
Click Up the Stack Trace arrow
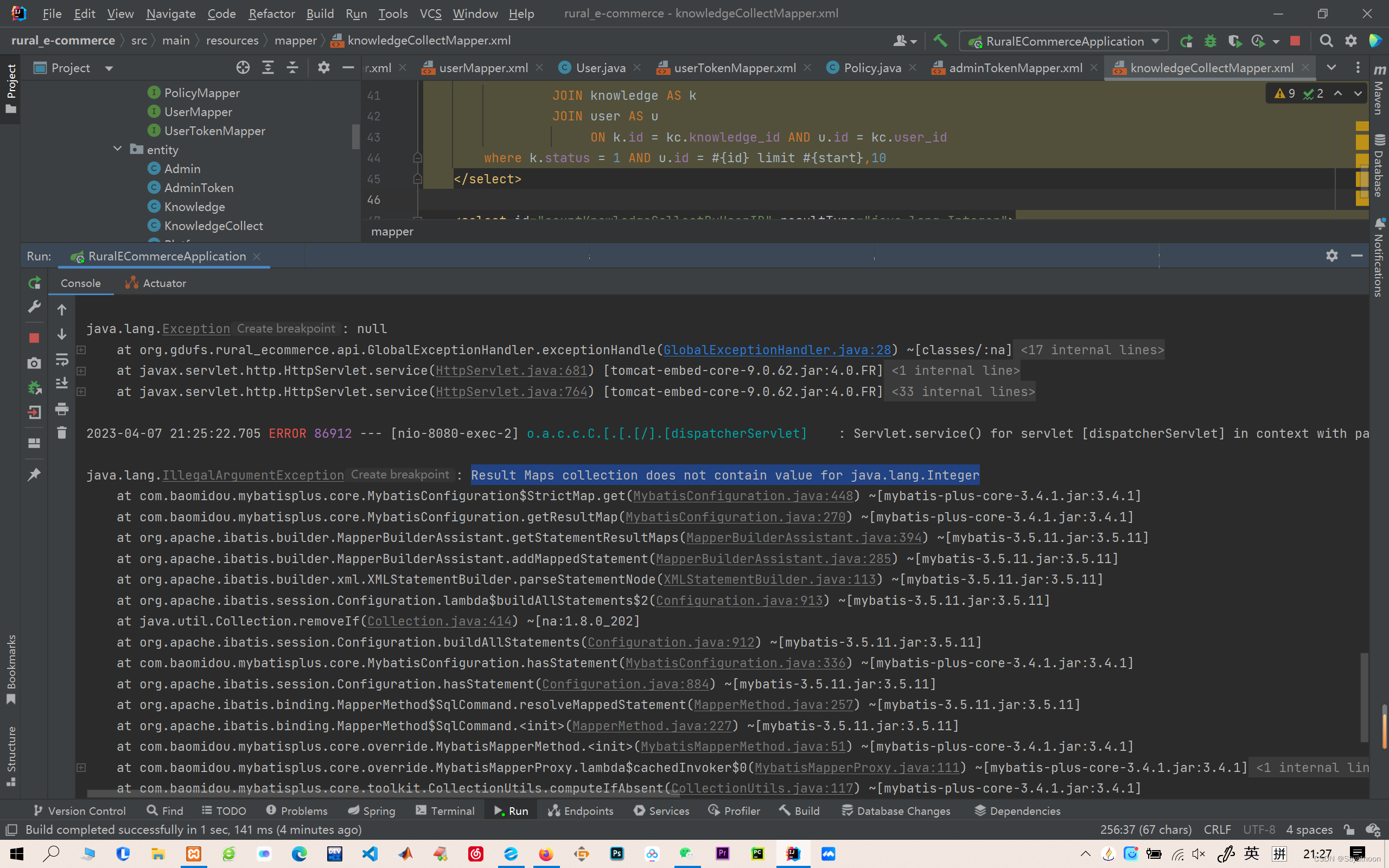pos(61,310)
